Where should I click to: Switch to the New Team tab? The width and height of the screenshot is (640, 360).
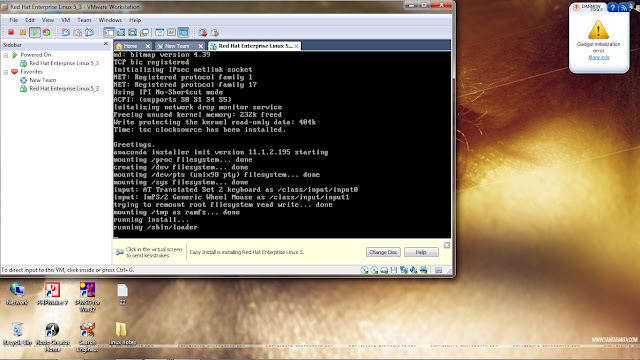coord(177,46)
